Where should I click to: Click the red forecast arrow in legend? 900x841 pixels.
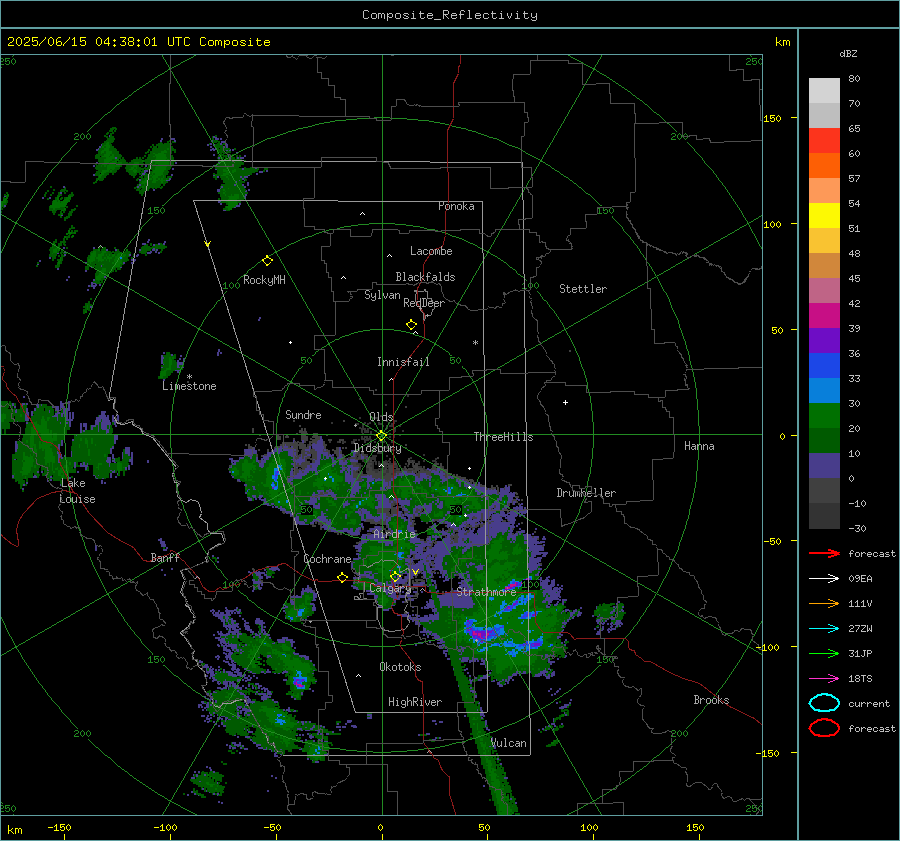(824, 553)
